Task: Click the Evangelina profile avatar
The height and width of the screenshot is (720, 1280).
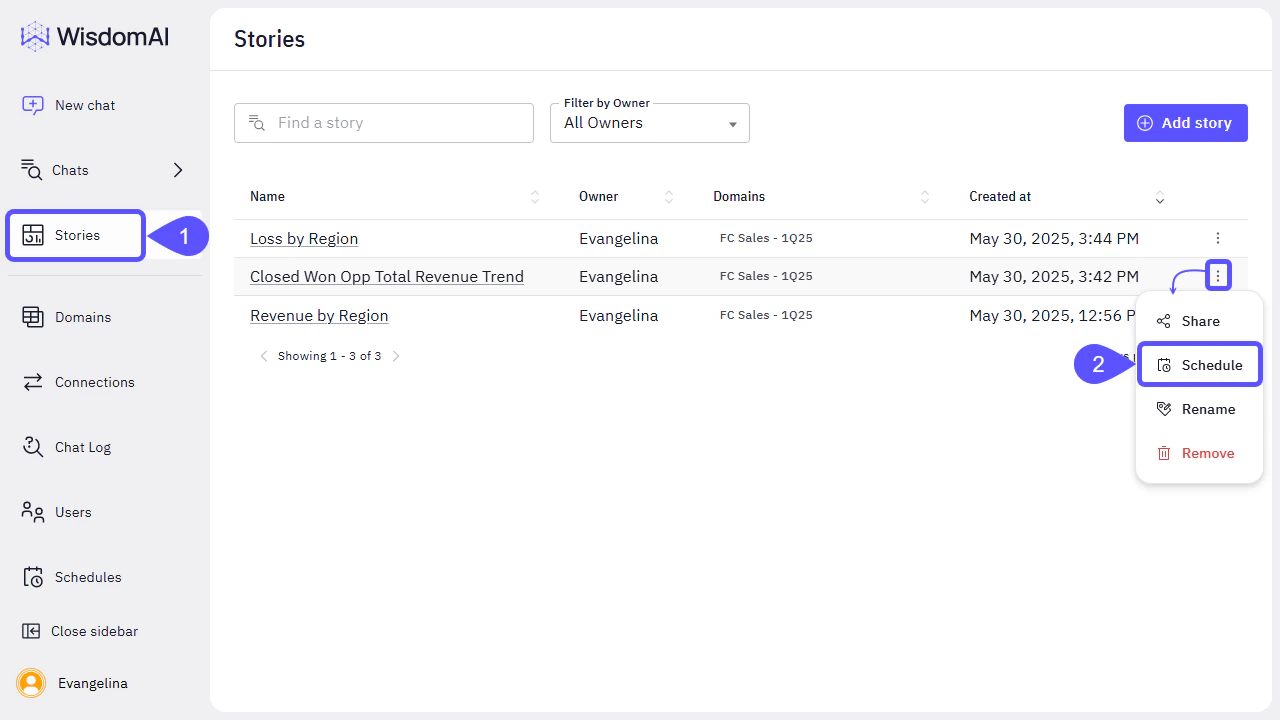Action: pyautogui.click(x=30, y=683)
